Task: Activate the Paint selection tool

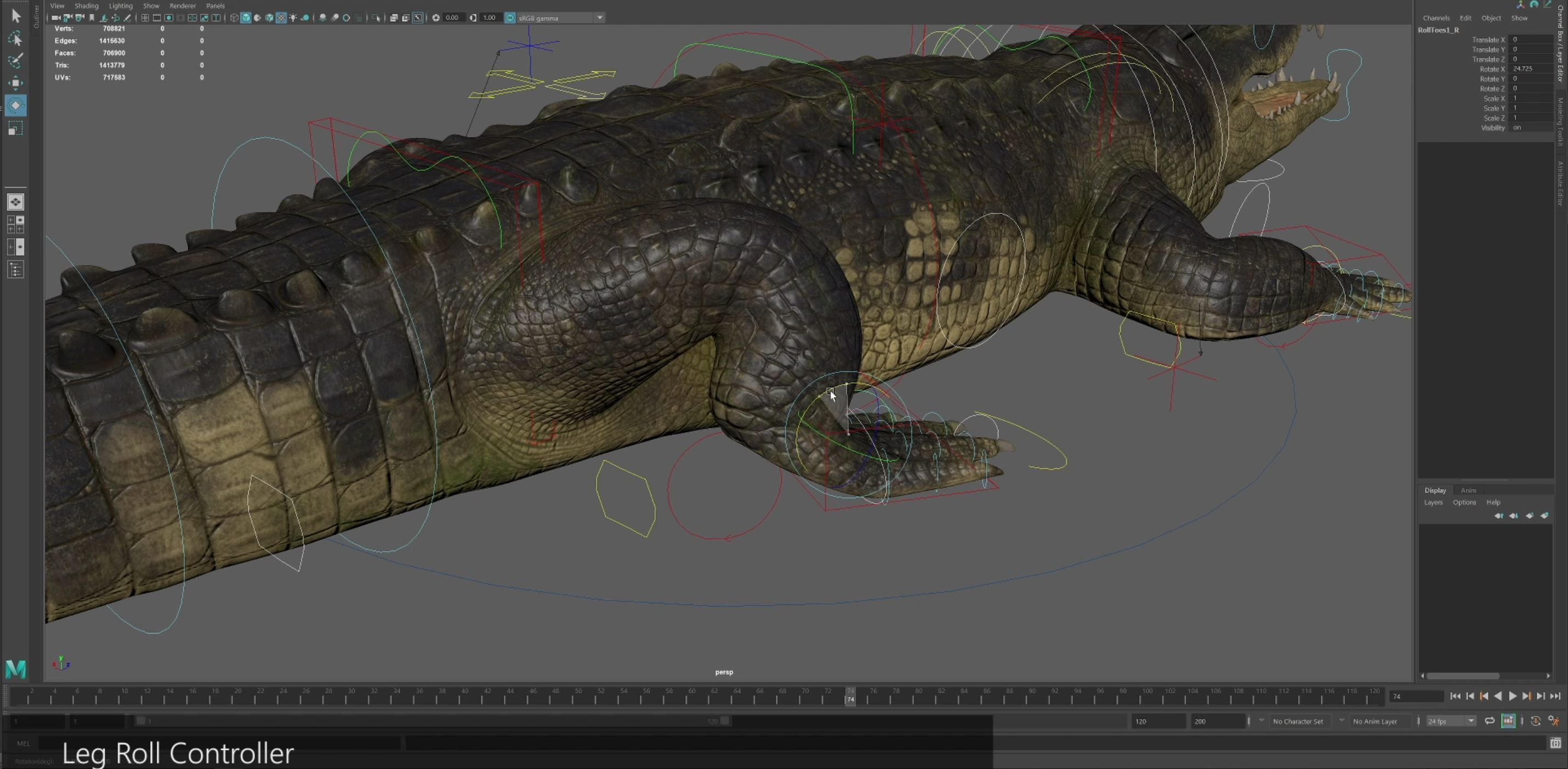Action: 16,60
